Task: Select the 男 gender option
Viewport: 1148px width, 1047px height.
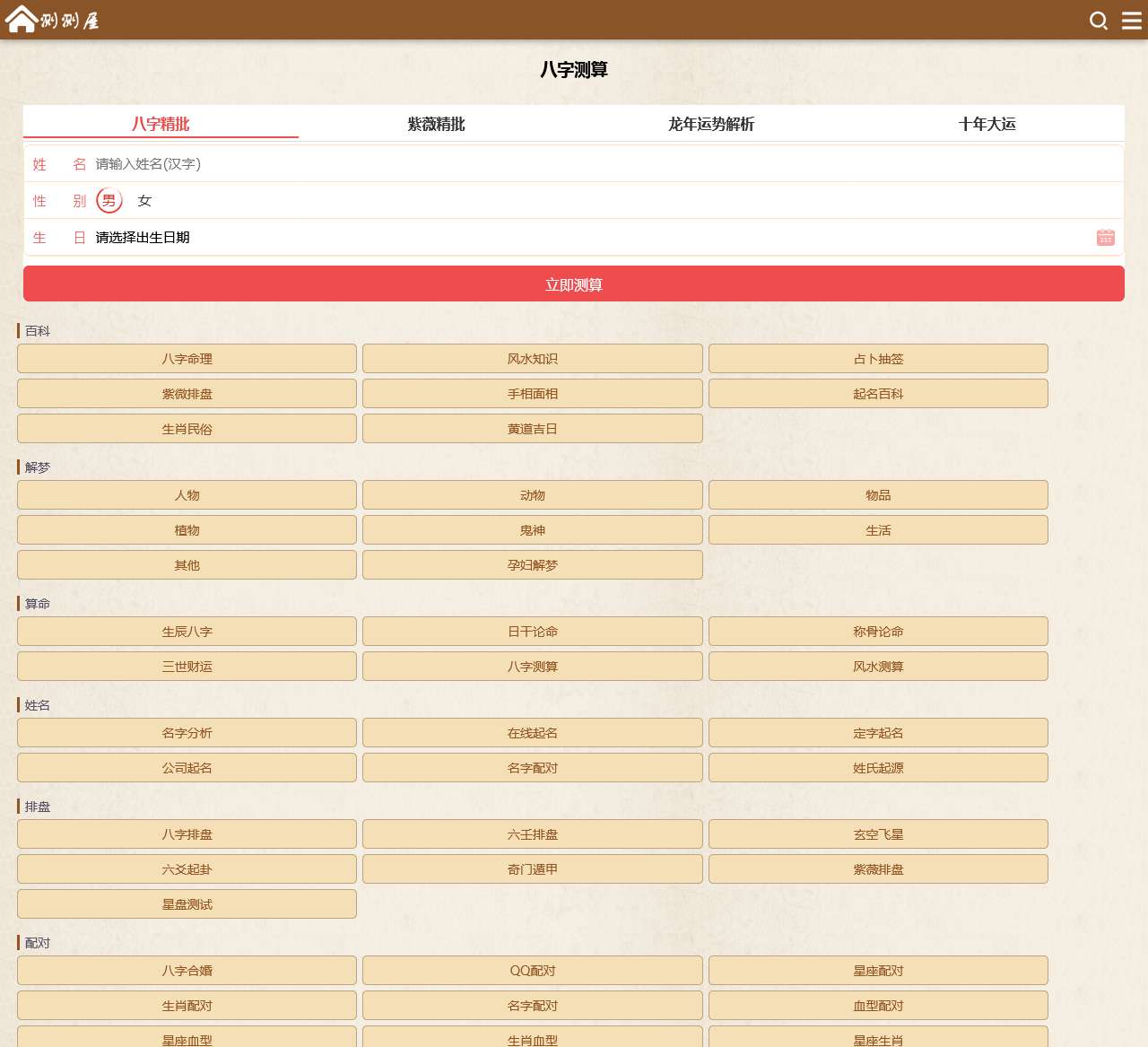Action: (x=109, y=201)
